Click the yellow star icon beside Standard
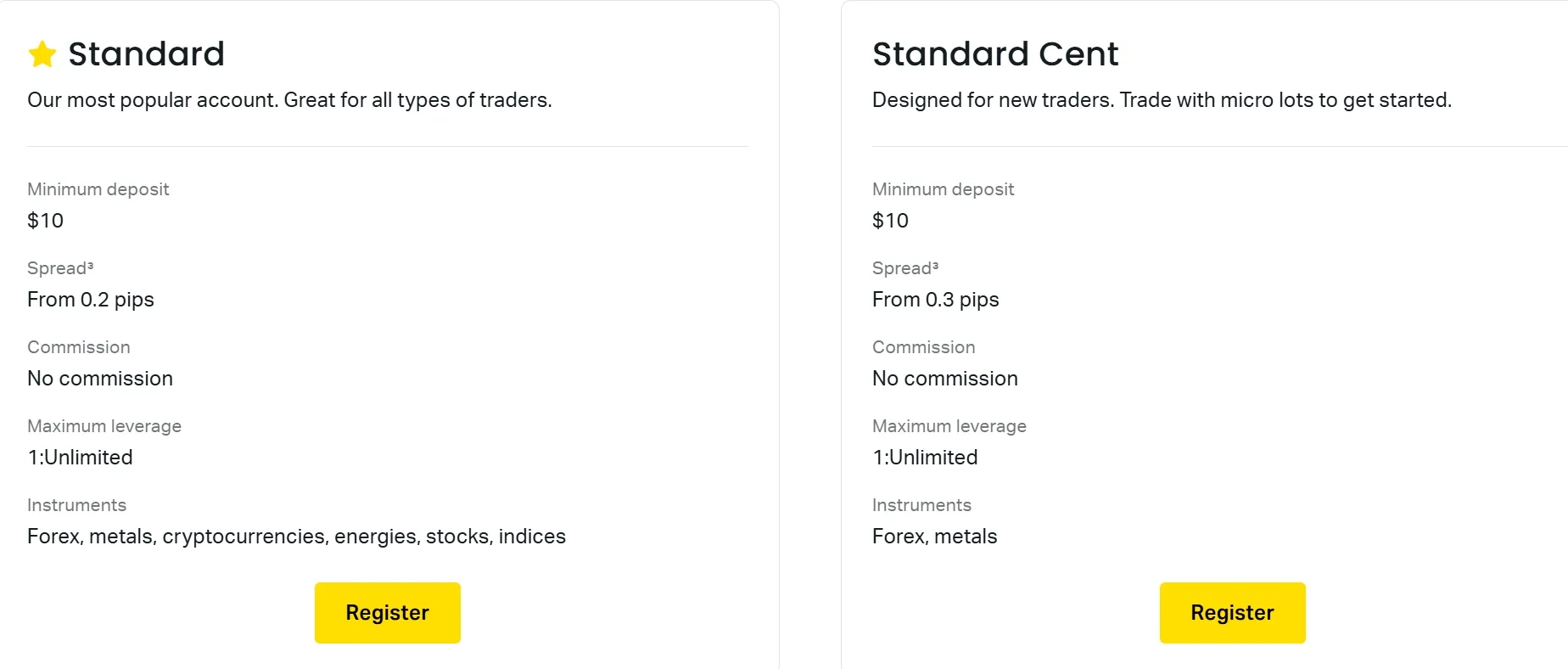The width and height of the screenshot is (1568, 669). tap(42, 53)
